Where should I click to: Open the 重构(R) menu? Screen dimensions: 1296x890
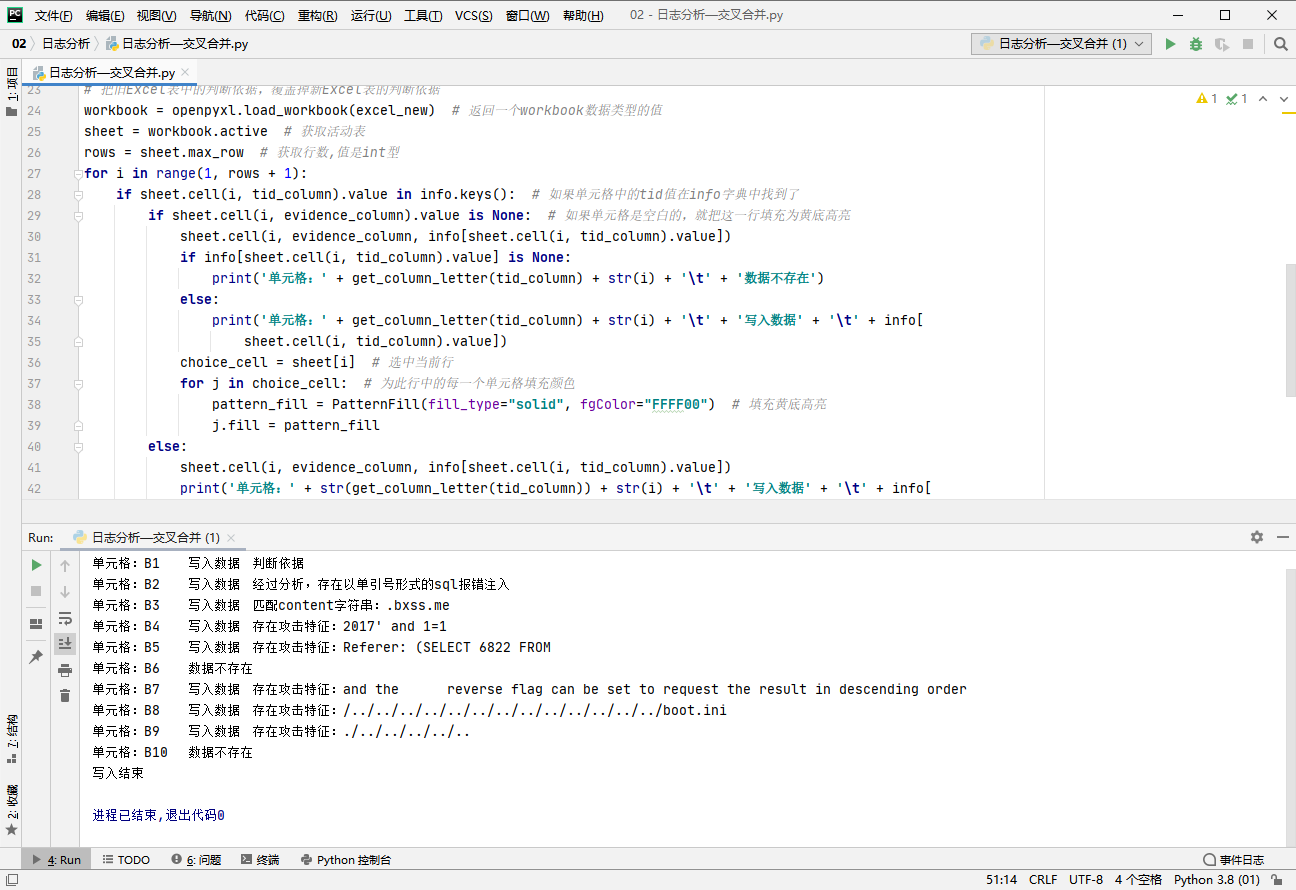(318, 16)
